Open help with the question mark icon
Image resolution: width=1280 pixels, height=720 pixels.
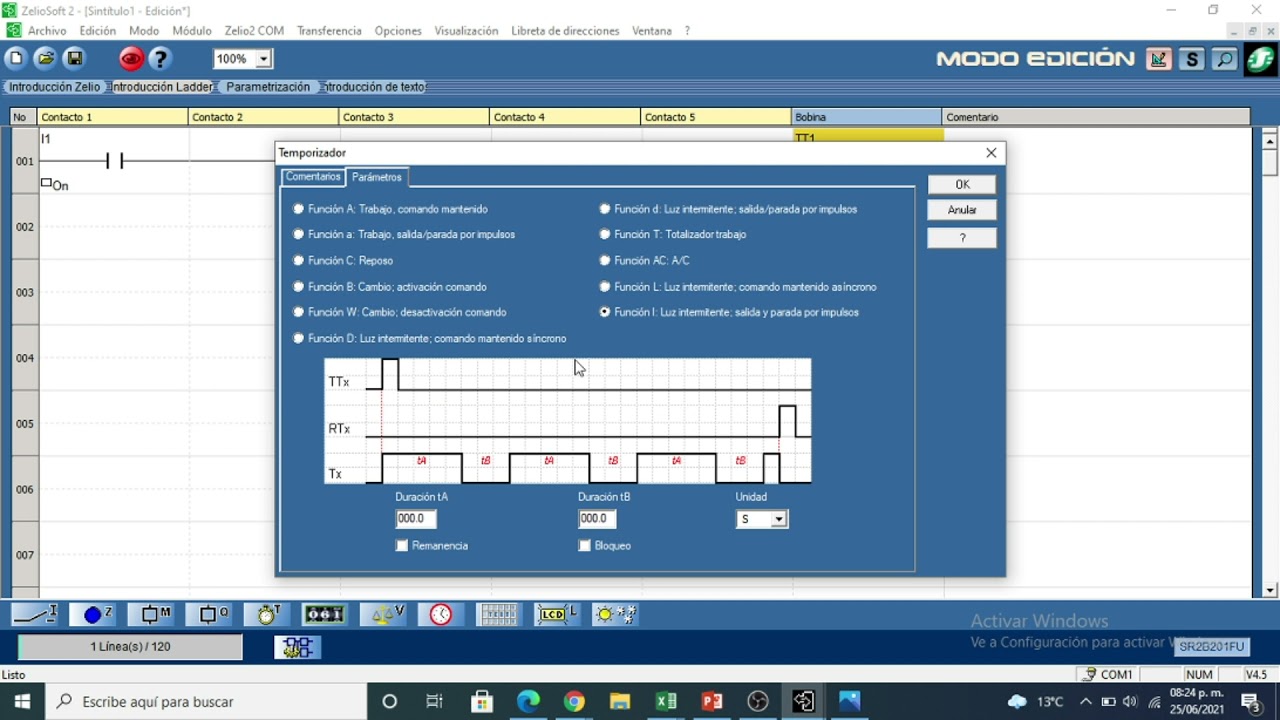tap(160, 59)
